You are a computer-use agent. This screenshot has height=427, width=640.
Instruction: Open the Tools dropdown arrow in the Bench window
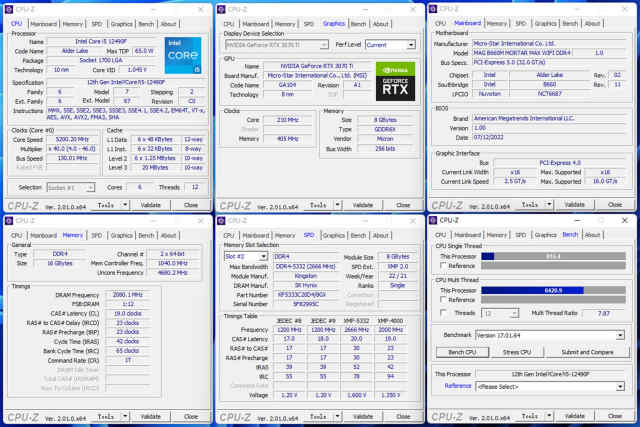click(549, 416)
